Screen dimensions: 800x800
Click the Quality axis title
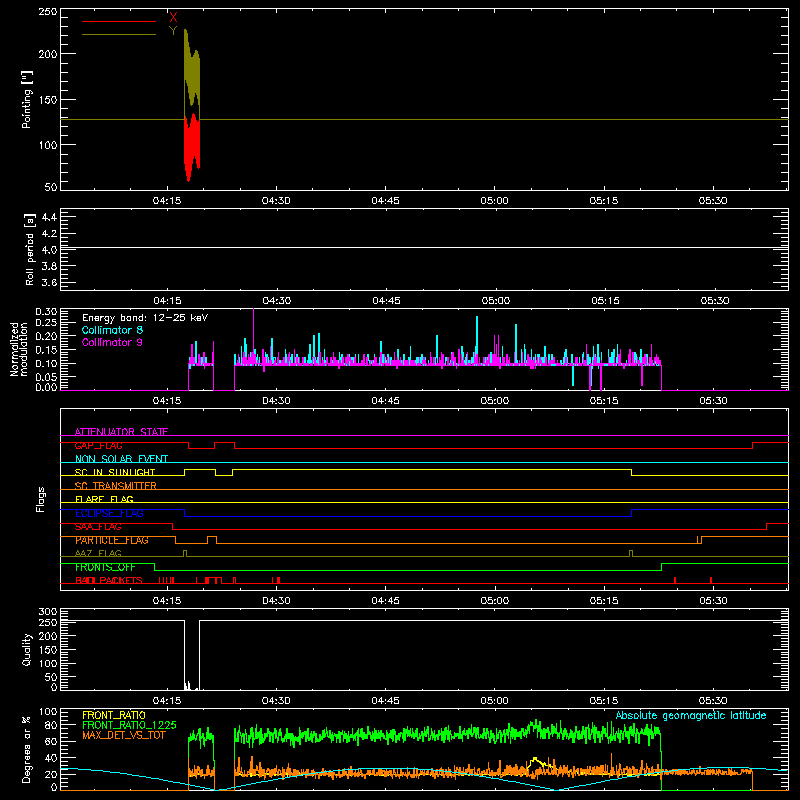27,649
